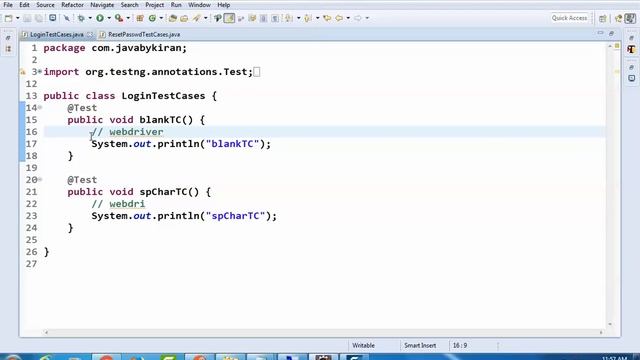Image resolution: width=640 pixels, height=360 pixels.
Task: Open the File menu
Action: (8, 5)
